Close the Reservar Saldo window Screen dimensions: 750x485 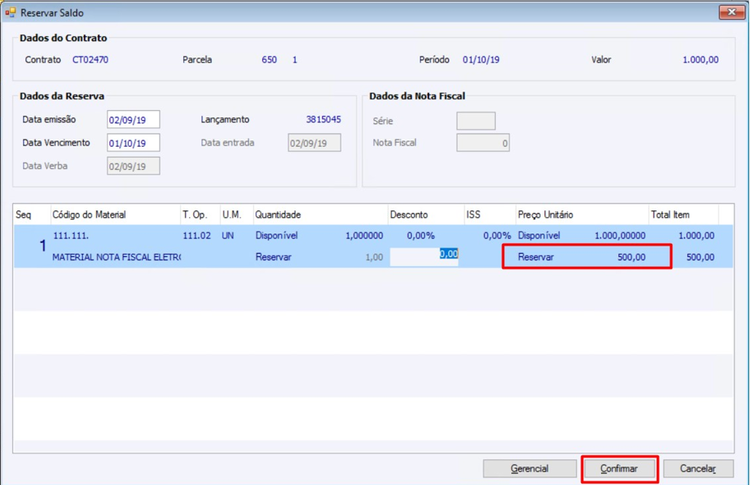(x=731, y=12)
